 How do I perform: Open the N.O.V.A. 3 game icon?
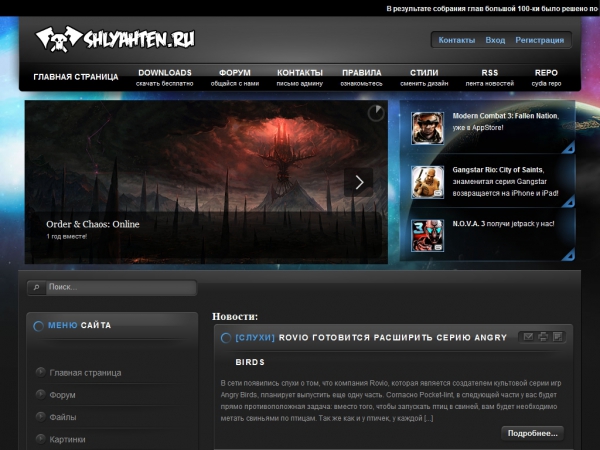pos(427,235)
